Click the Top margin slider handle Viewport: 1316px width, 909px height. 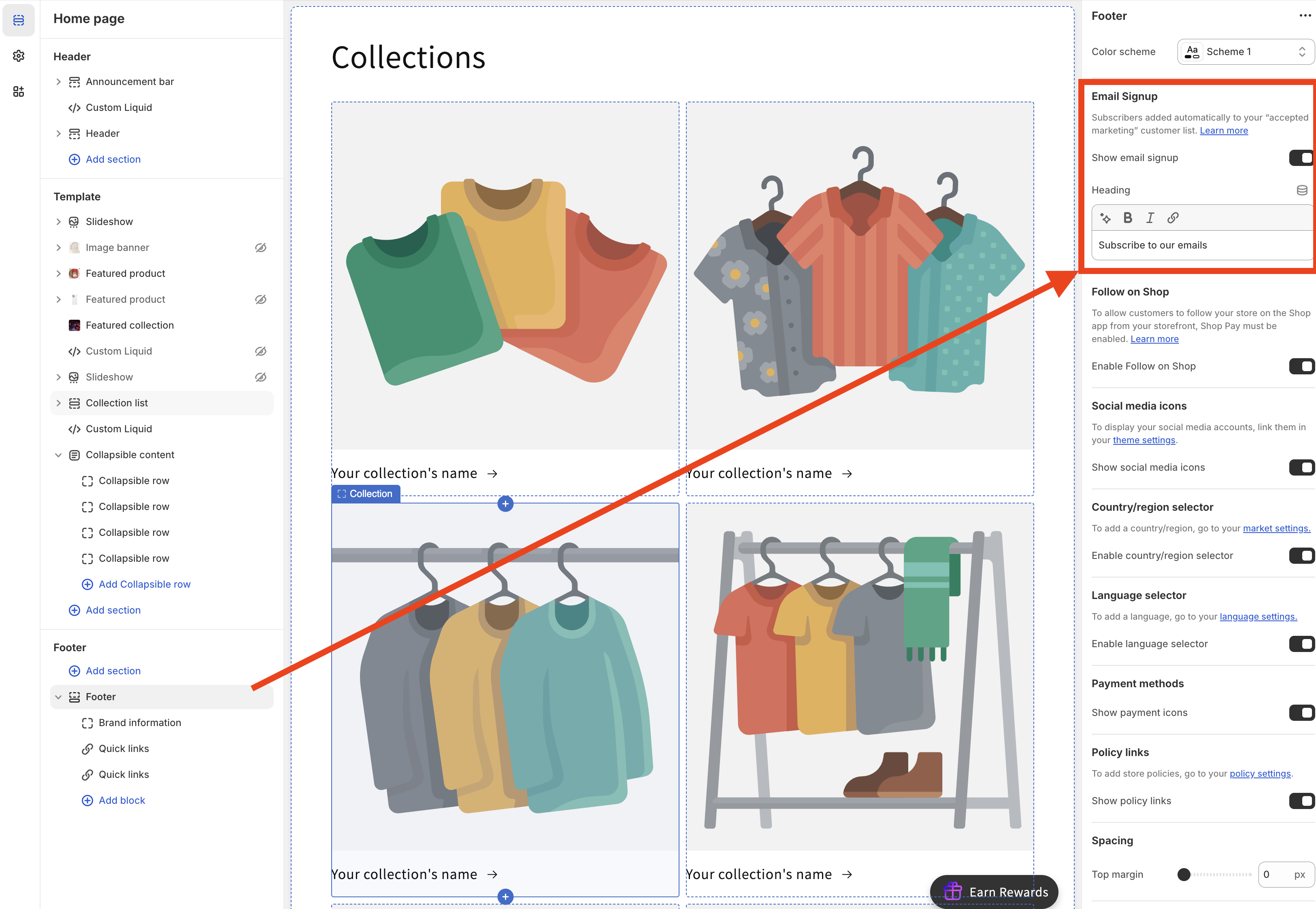pyautogui.click(x=1183, y=874)
